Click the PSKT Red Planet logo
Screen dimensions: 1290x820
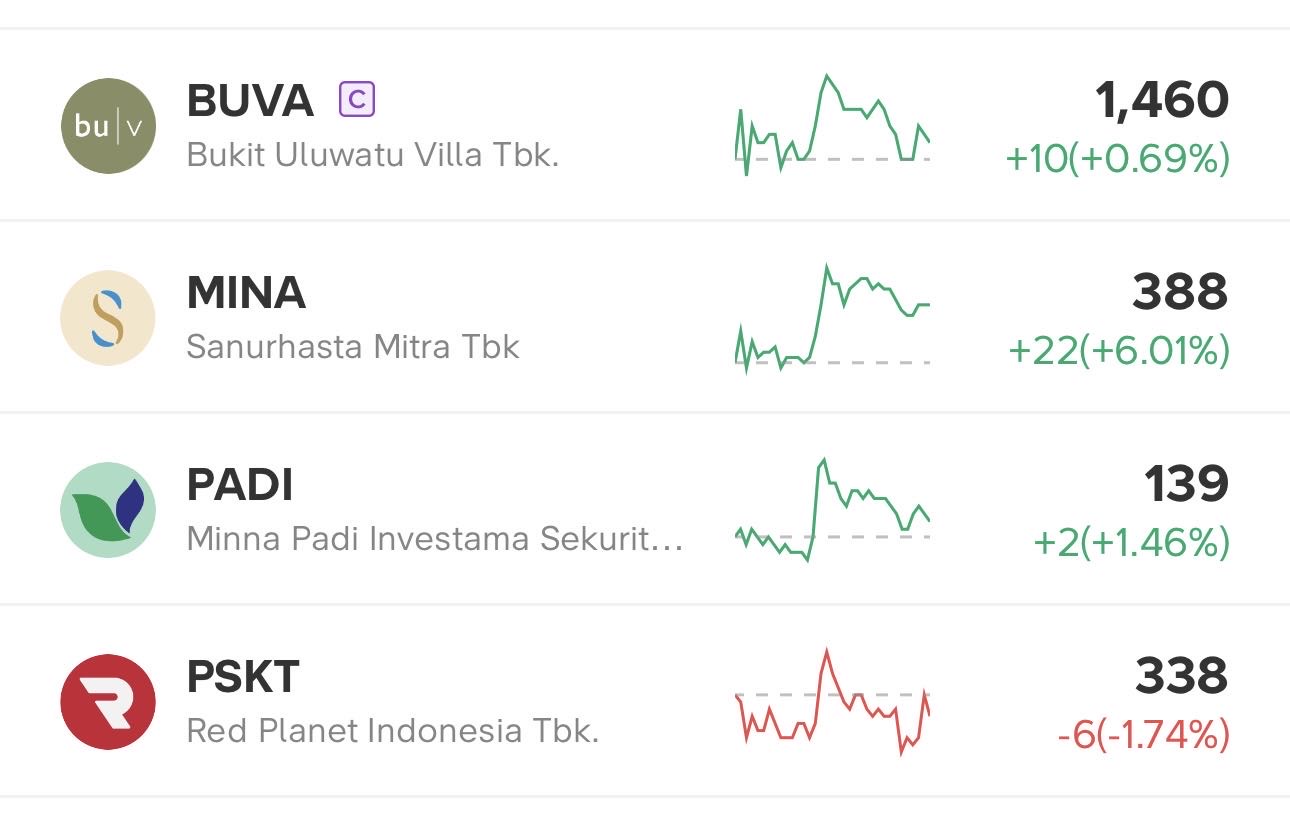point(108,702)
